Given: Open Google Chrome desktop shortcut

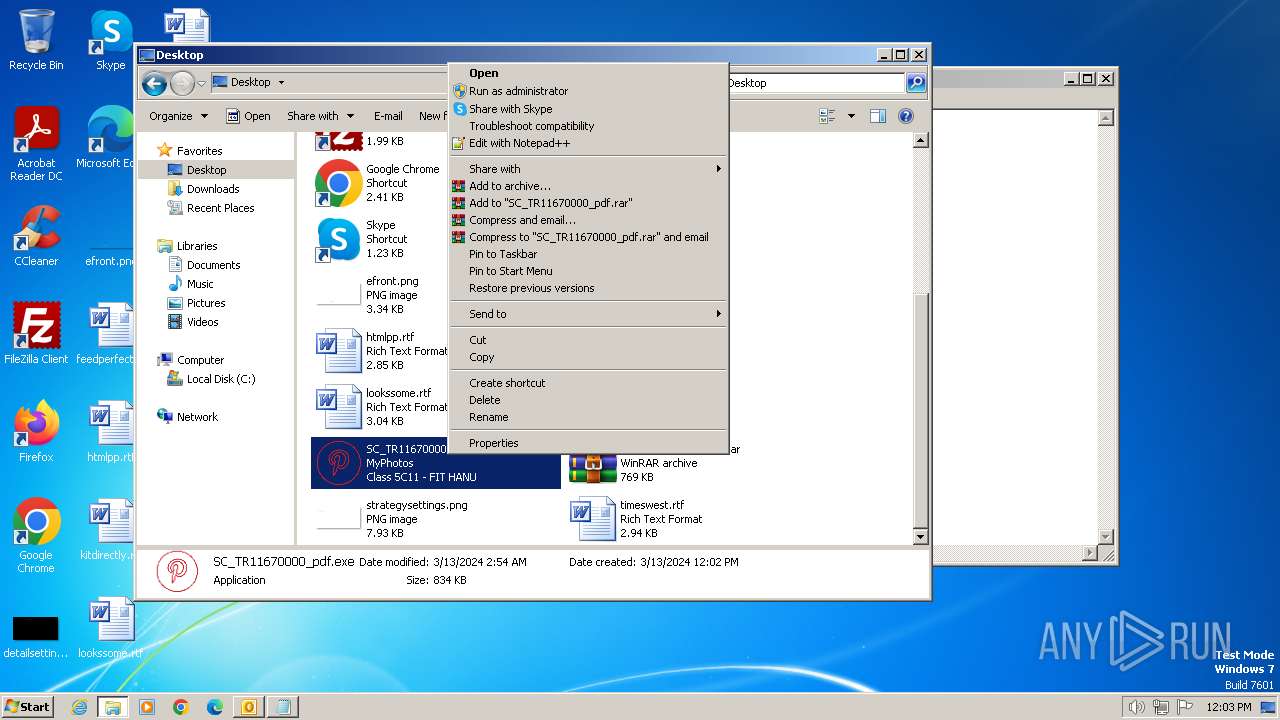Looking at the screenshot, I should click(x=36, y=536).
